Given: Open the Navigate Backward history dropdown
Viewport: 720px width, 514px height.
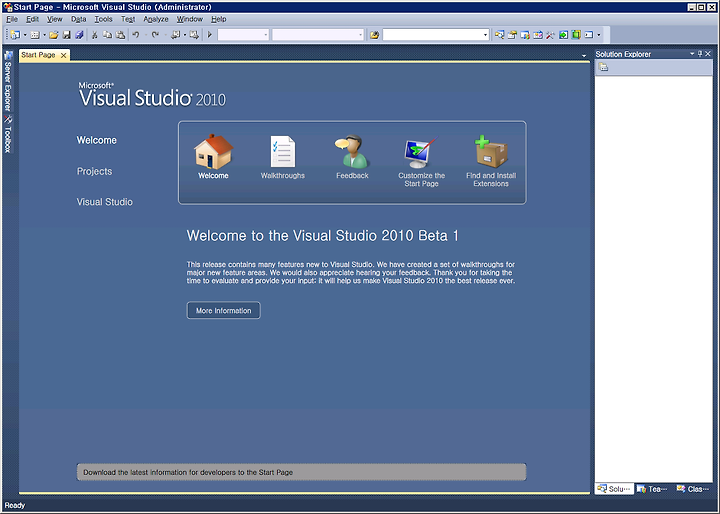Looking at the screenshot, I should pos(185,35).
